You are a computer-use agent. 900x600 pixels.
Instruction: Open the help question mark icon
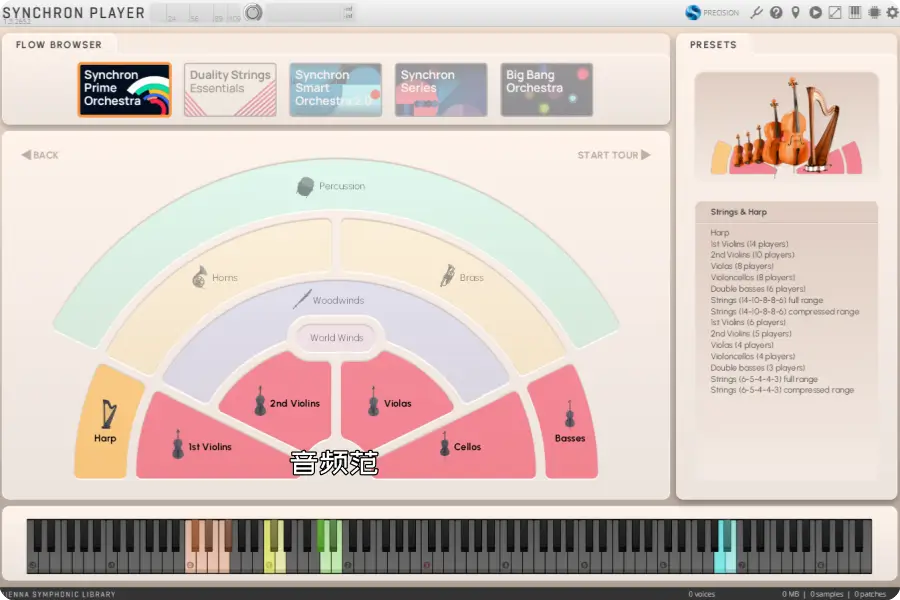[x=776, y=12]
